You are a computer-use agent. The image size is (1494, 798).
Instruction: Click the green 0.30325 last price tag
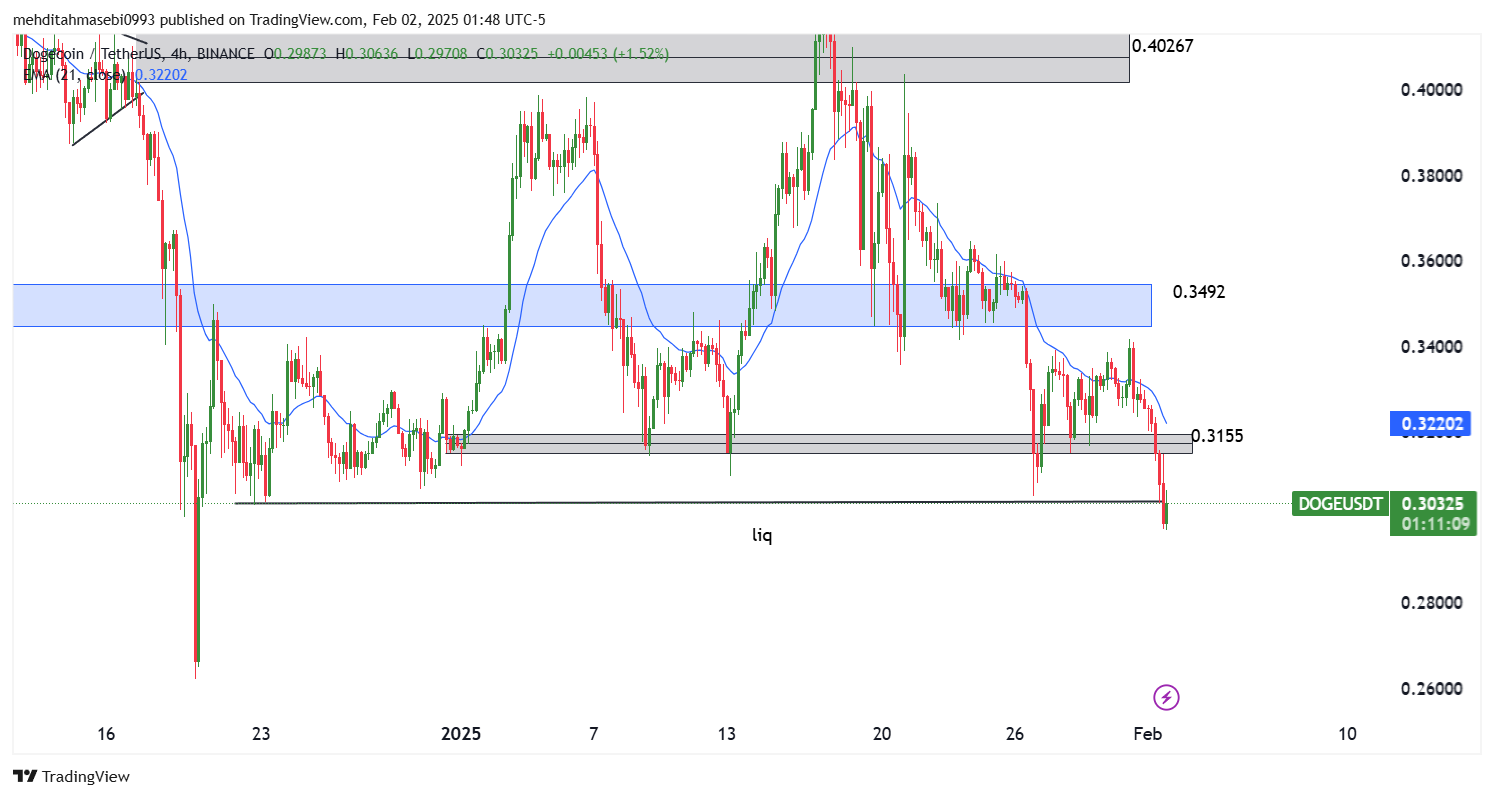tap(1433, 503)
